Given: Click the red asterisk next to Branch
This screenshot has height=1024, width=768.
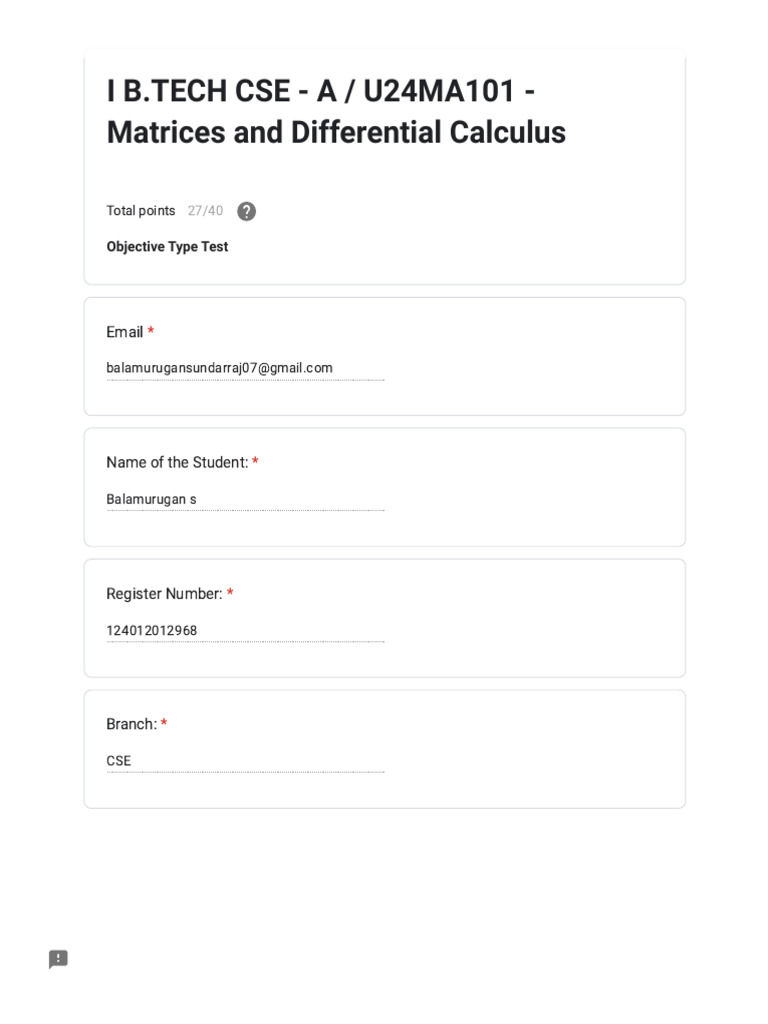Looking at the screenshot, I should pyautogui.click(x=164, y=723).
